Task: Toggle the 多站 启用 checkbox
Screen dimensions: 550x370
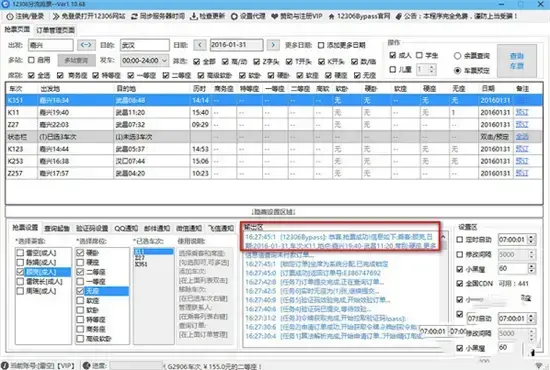Action: tap(31, 60)
